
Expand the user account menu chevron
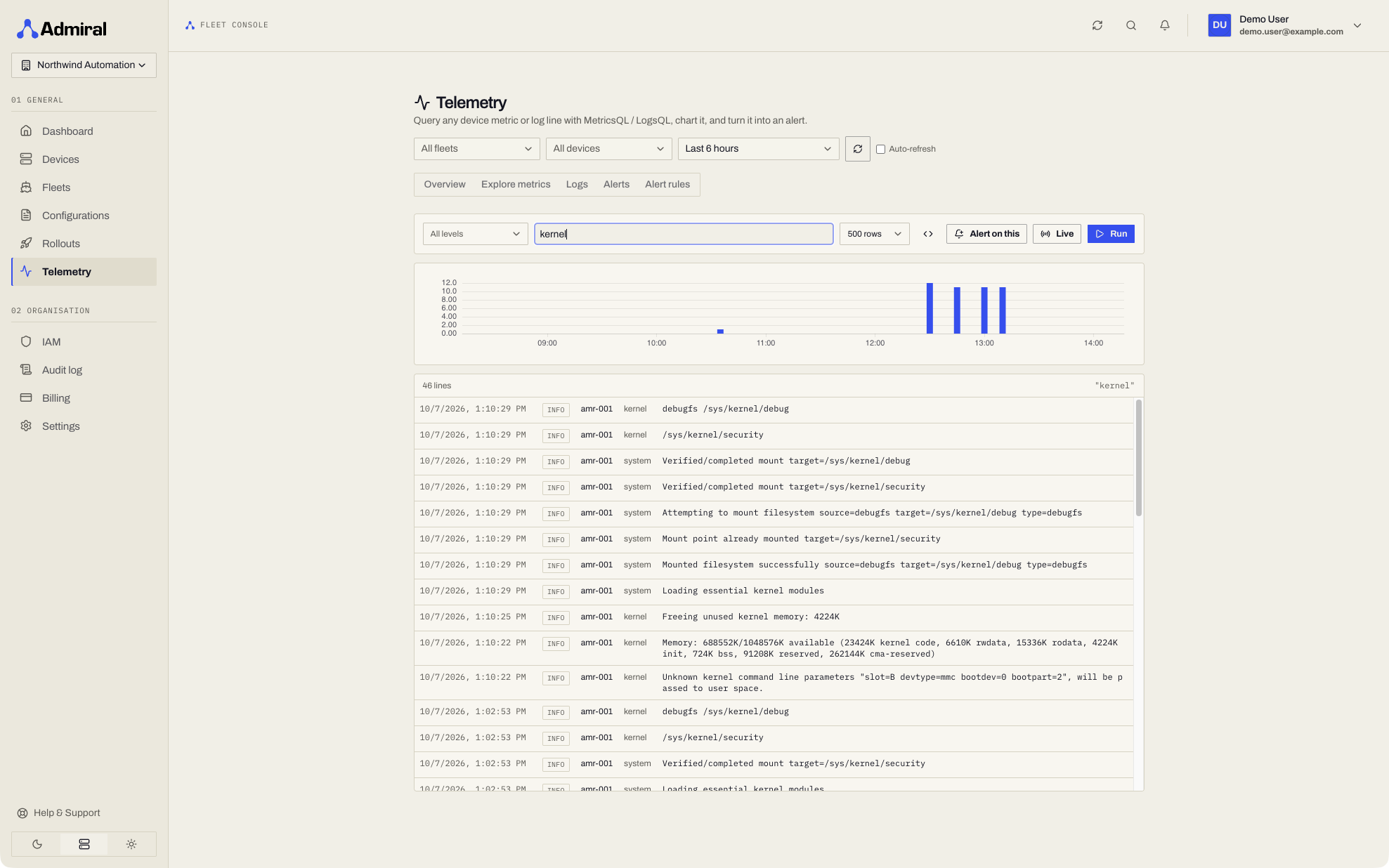pos(1357,25)
